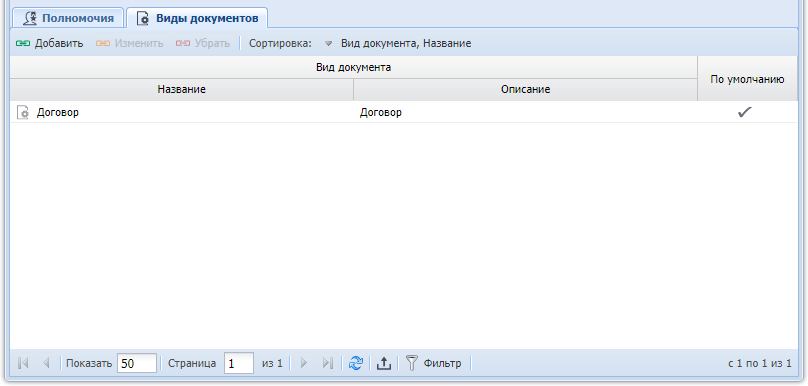Click the Виды документов tab icon
The image size is (808, 386).
(144, 19)
